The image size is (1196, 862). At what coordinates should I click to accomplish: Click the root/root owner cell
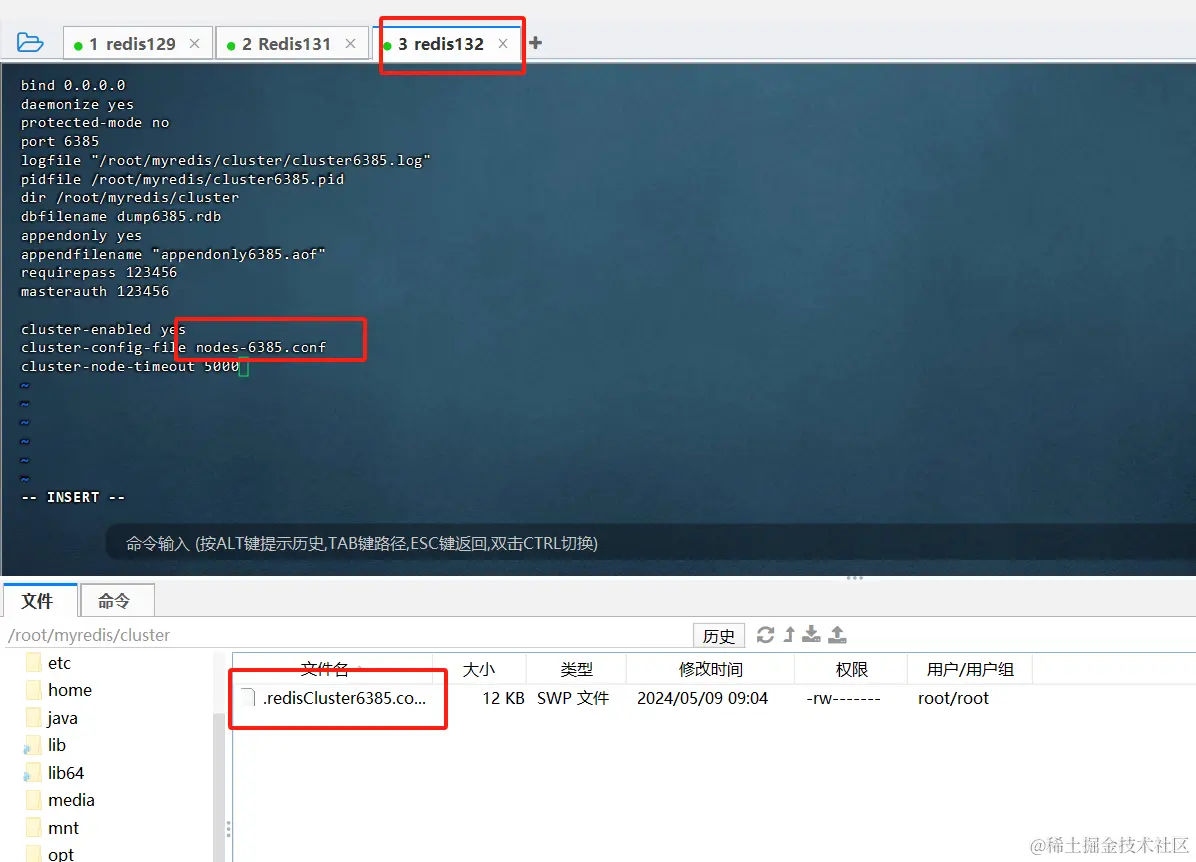[x=953, y=698]
